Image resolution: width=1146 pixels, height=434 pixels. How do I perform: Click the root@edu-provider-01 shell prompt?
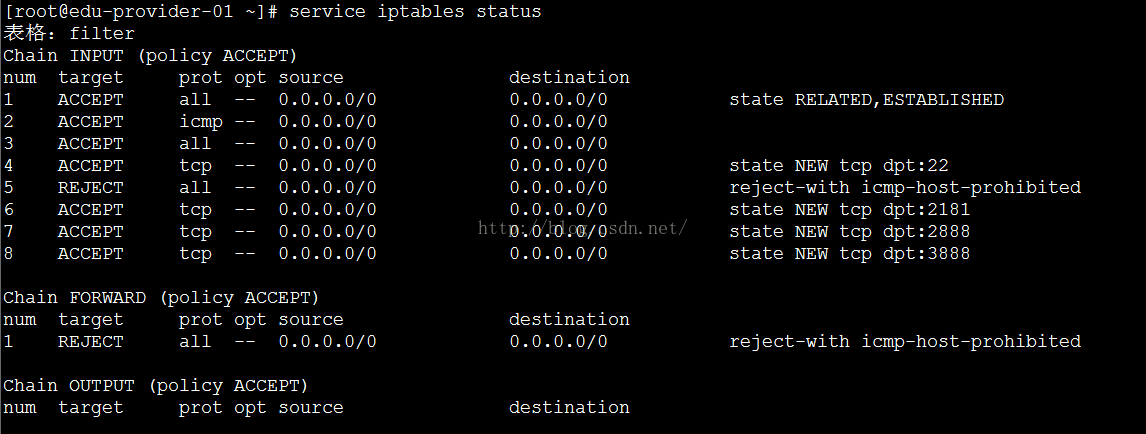pos(129,12)
